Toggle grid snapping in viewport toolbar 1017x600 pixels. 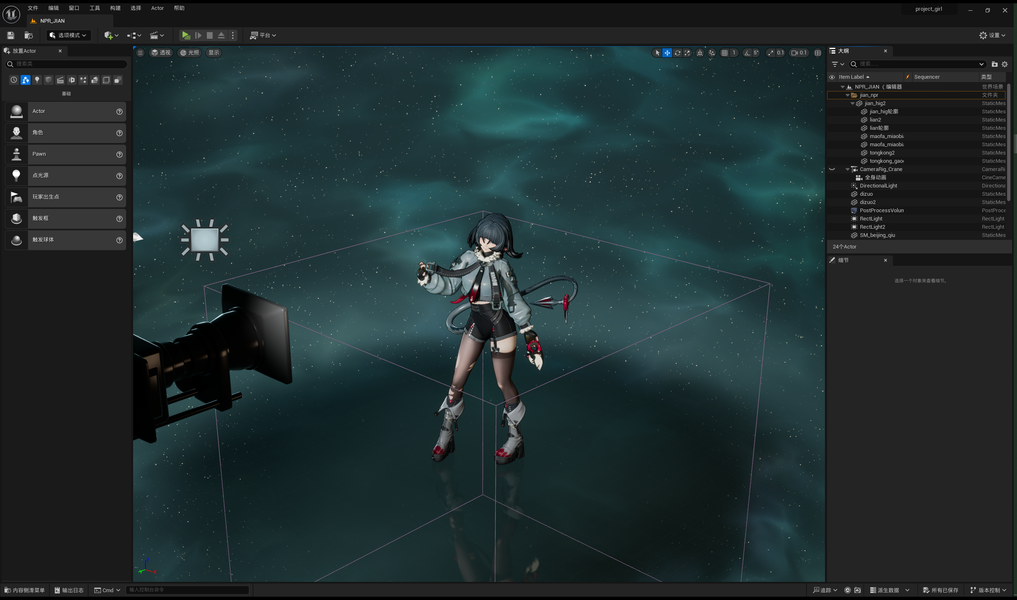coord(724,53)
